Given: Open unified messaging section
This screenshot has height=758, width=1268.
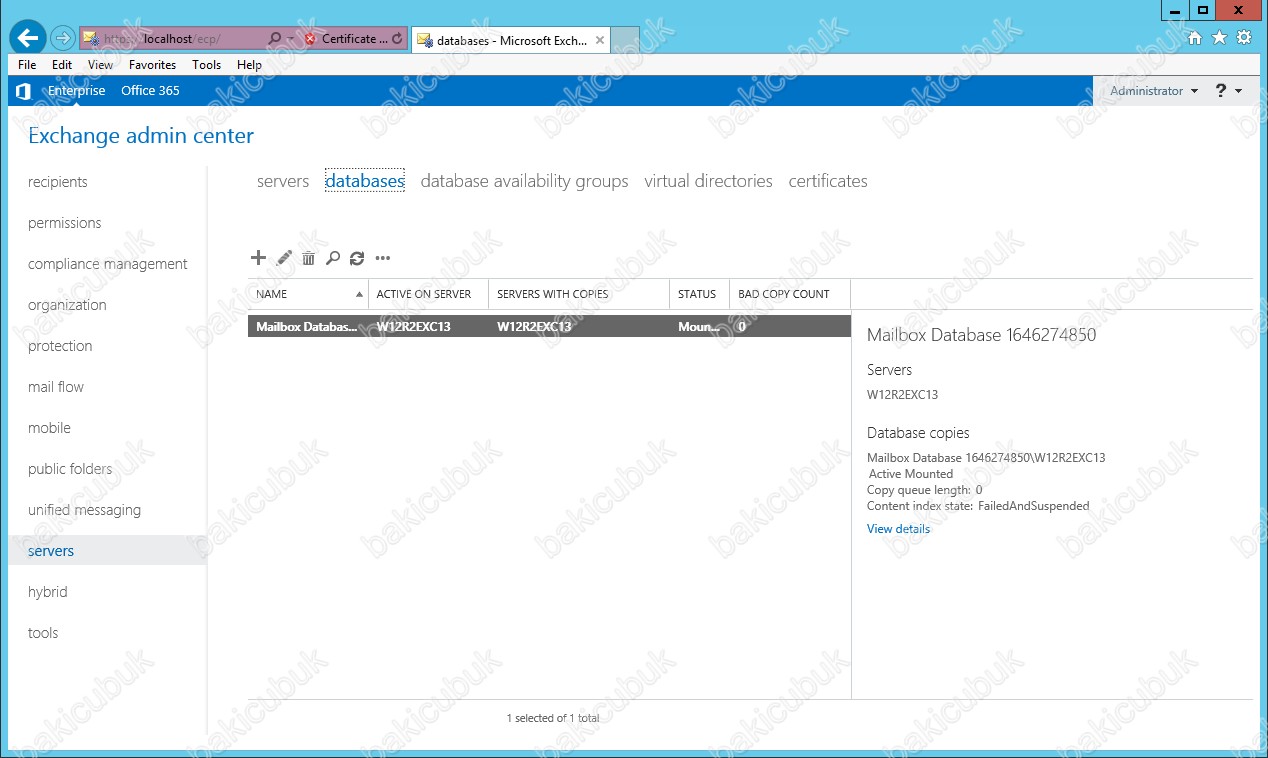Looking at the screenshot, I should (84, 510).
